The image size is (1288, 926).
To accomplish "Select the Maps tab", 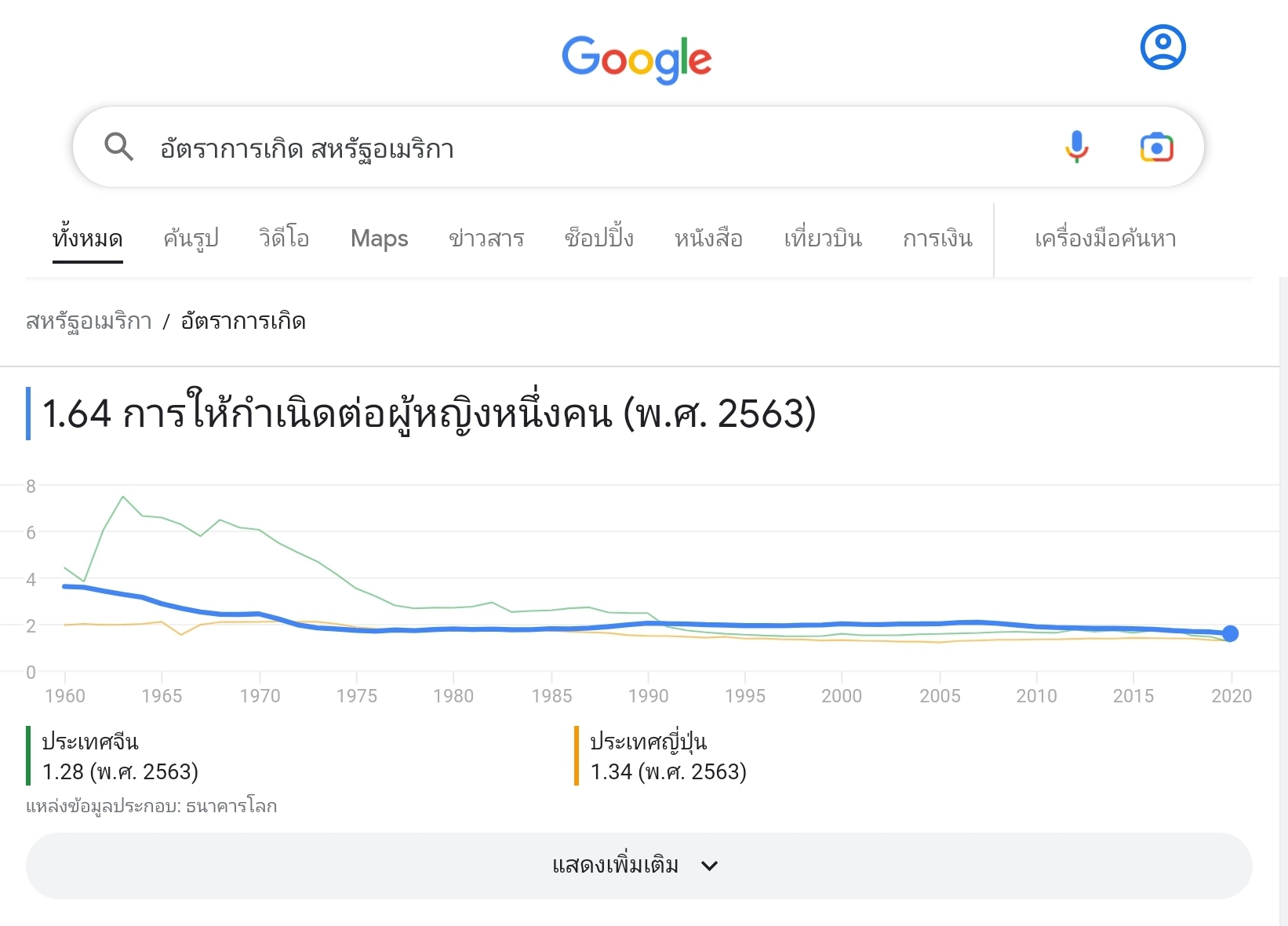I will [380, 238].
